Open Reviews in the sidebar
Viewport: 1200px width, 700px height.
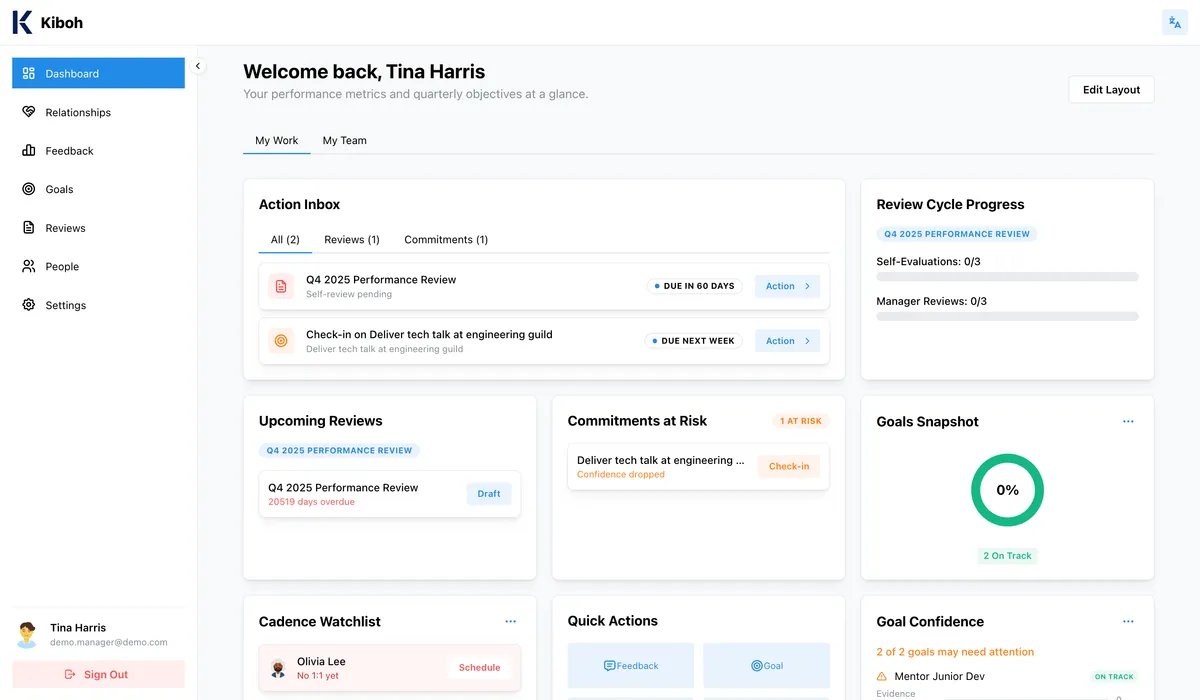(65, 228)
